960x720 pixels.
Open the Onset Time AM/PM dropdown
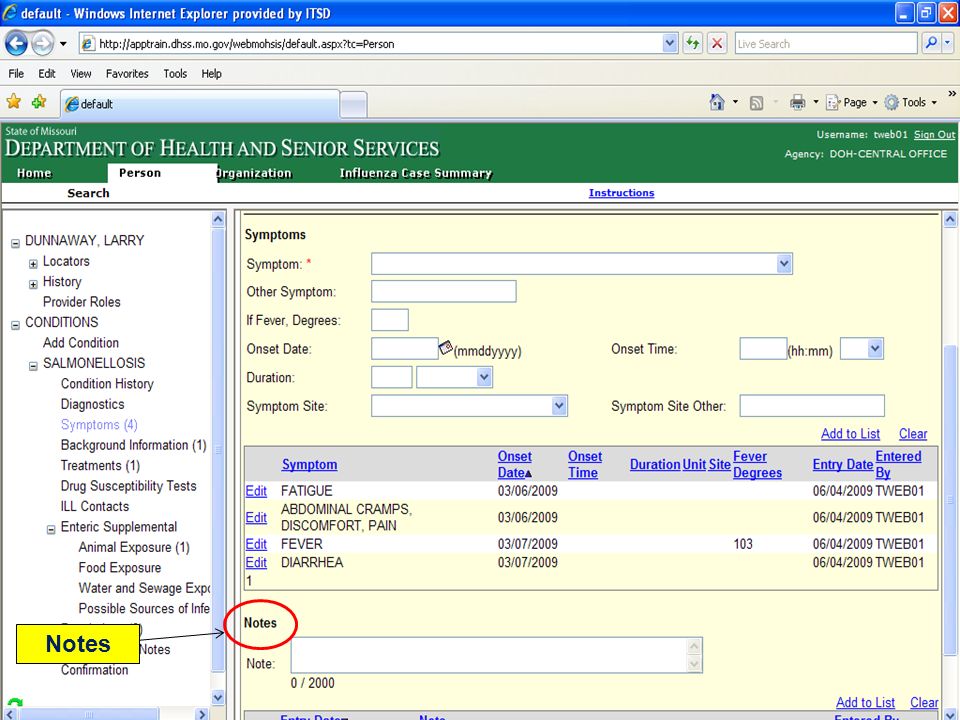(875, 348)
